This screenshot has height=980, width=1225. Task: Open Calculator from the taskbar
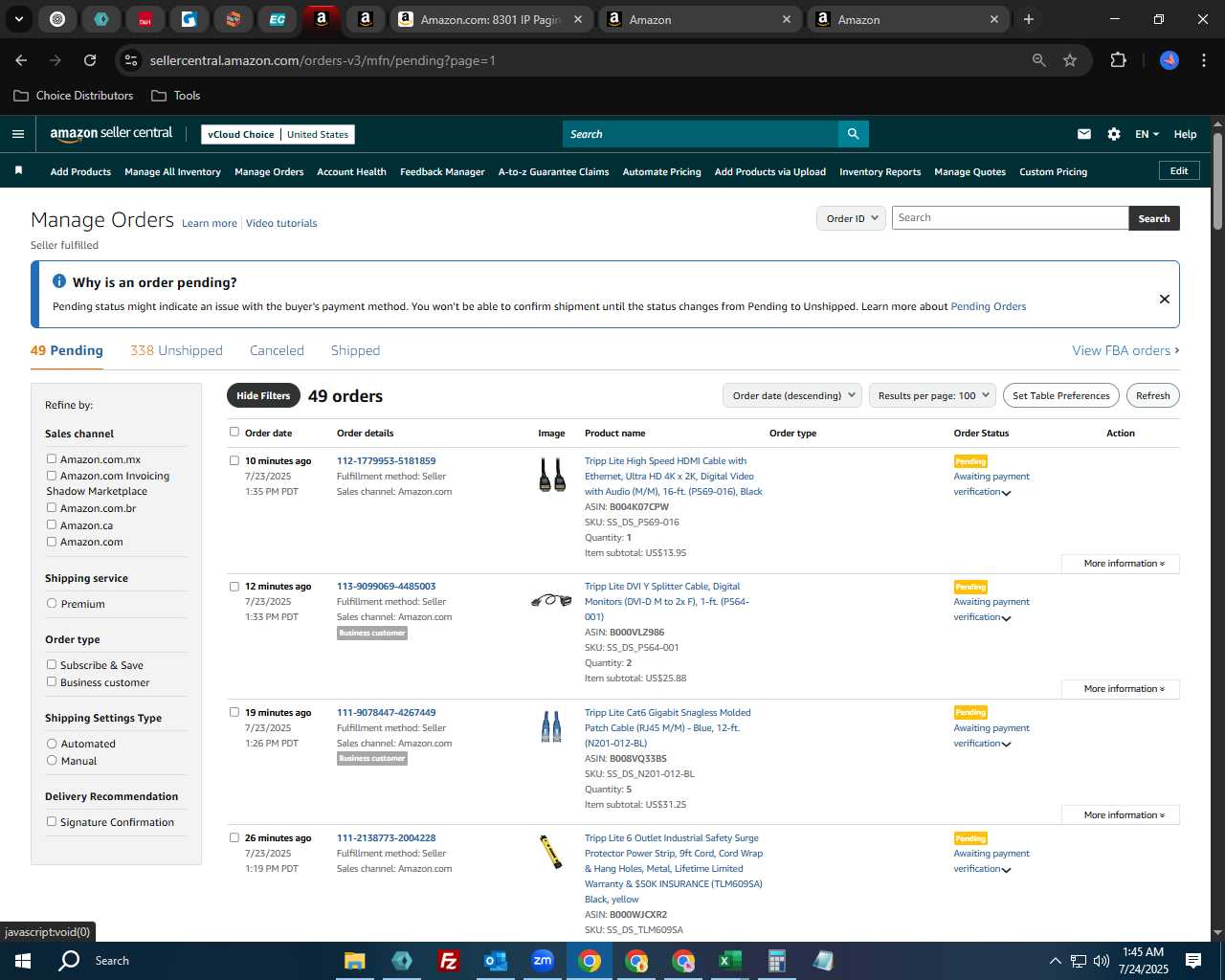pos(776,961)
